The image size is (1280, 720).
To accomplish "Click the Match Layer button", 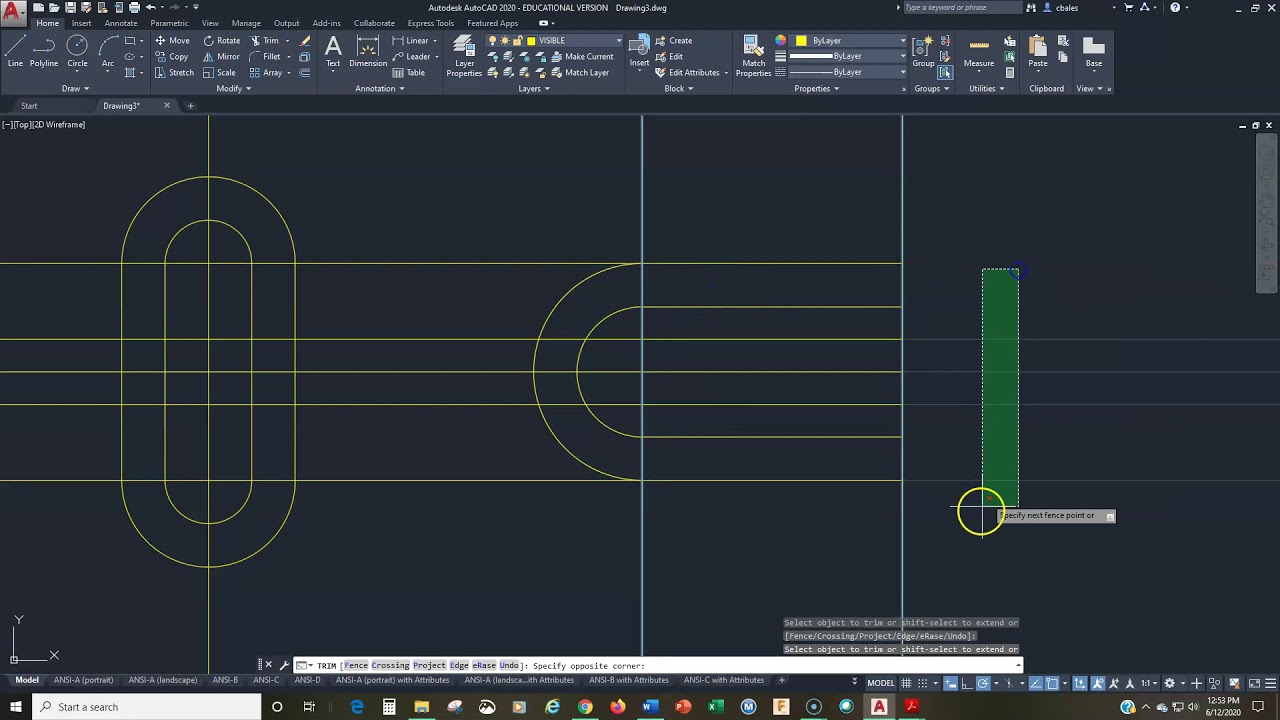I will 578,73.
